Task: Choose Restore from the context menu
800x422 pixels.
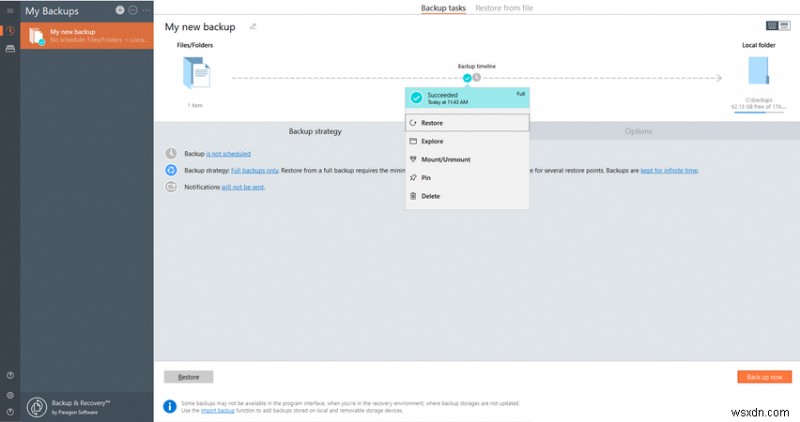Action: [x=467, y=123]
